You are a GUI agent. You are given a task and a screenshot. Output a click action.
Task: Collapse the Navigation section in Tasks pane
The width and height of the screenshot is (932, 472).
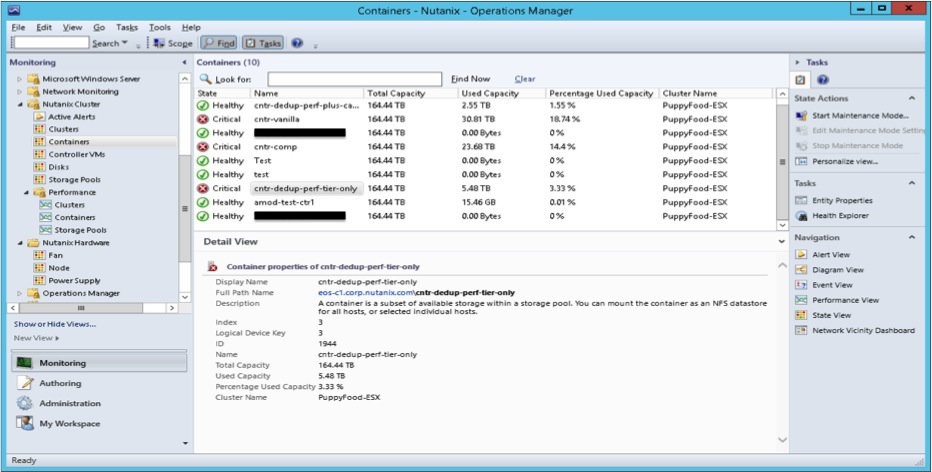coord(912,237)
